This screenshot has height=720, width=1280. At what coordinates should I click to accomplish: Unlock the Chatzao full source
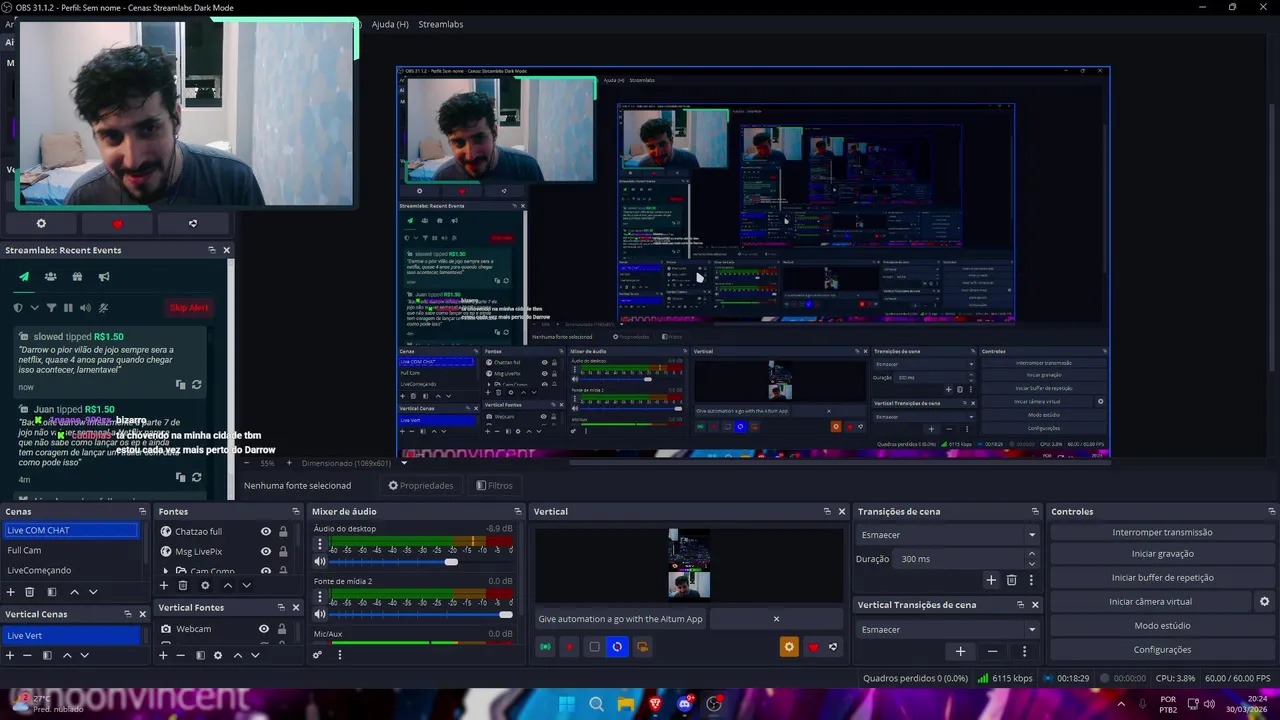(283, 532)
